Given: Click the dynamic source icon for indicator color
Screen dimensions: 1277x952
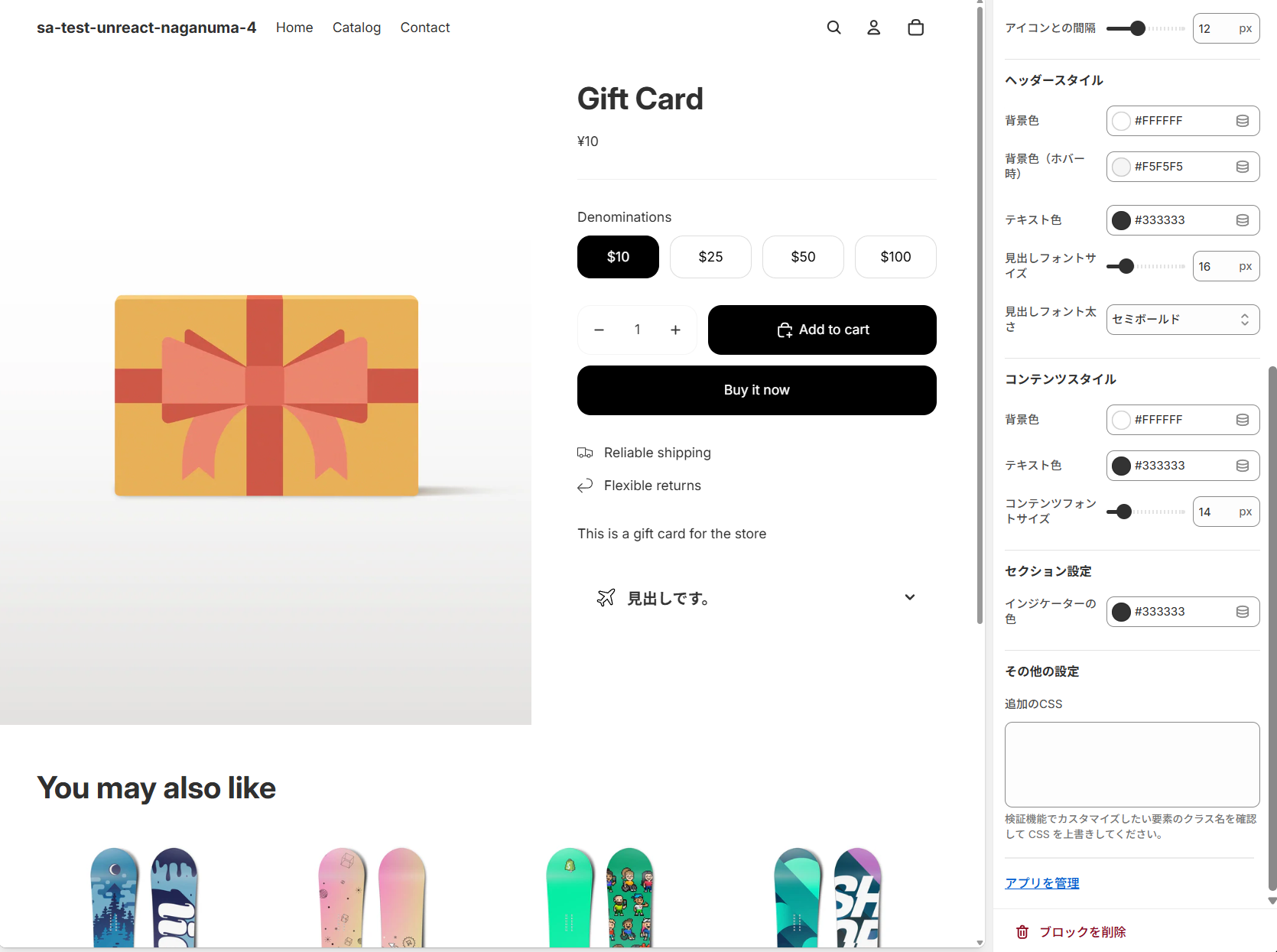Looking at the screenshot, I should point(1243,612).
